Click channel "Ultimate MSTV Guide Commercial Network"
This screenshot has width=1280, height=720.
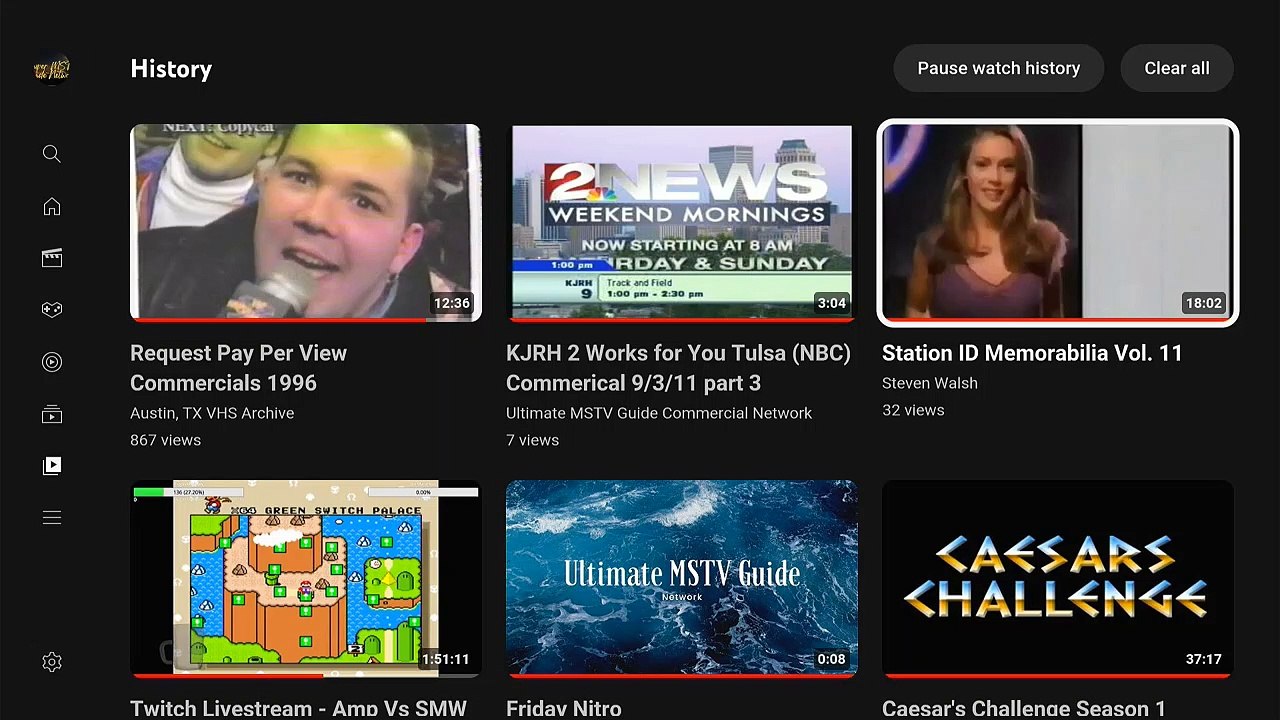659,413
